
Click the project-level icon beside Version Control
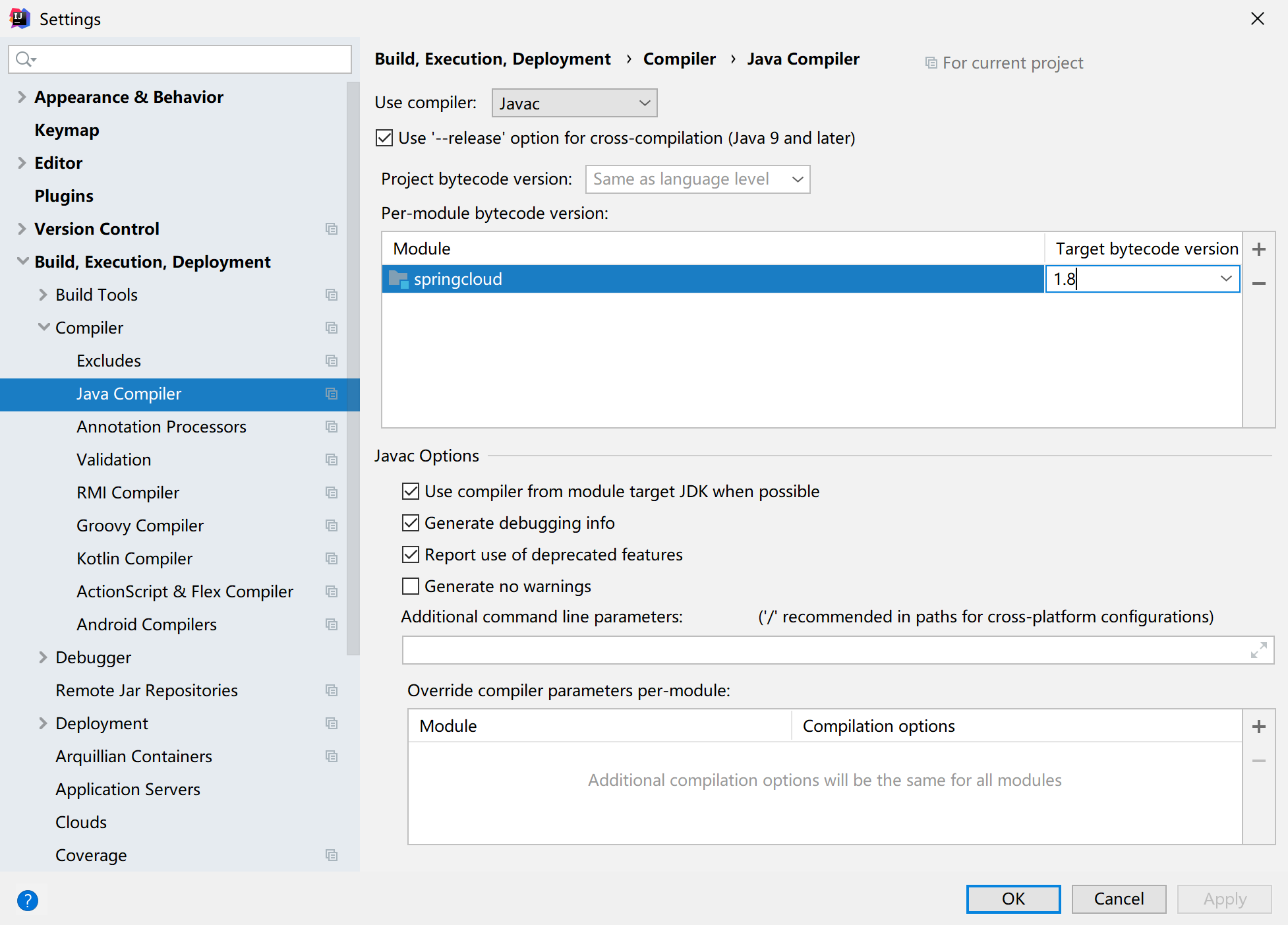point(332,229)
